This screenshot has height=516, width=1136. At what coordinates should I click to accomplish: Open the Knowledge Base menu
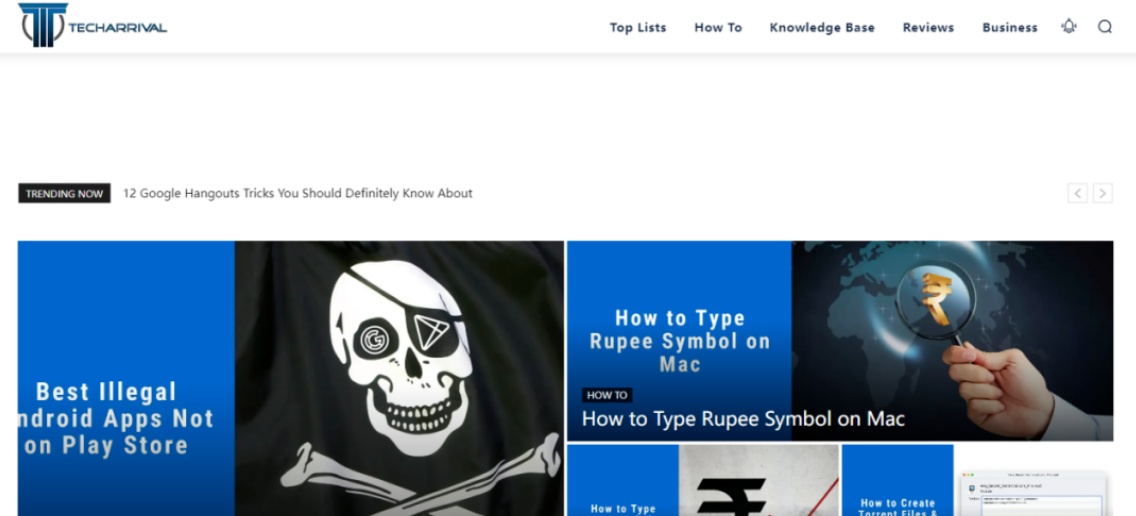point(822,28)
